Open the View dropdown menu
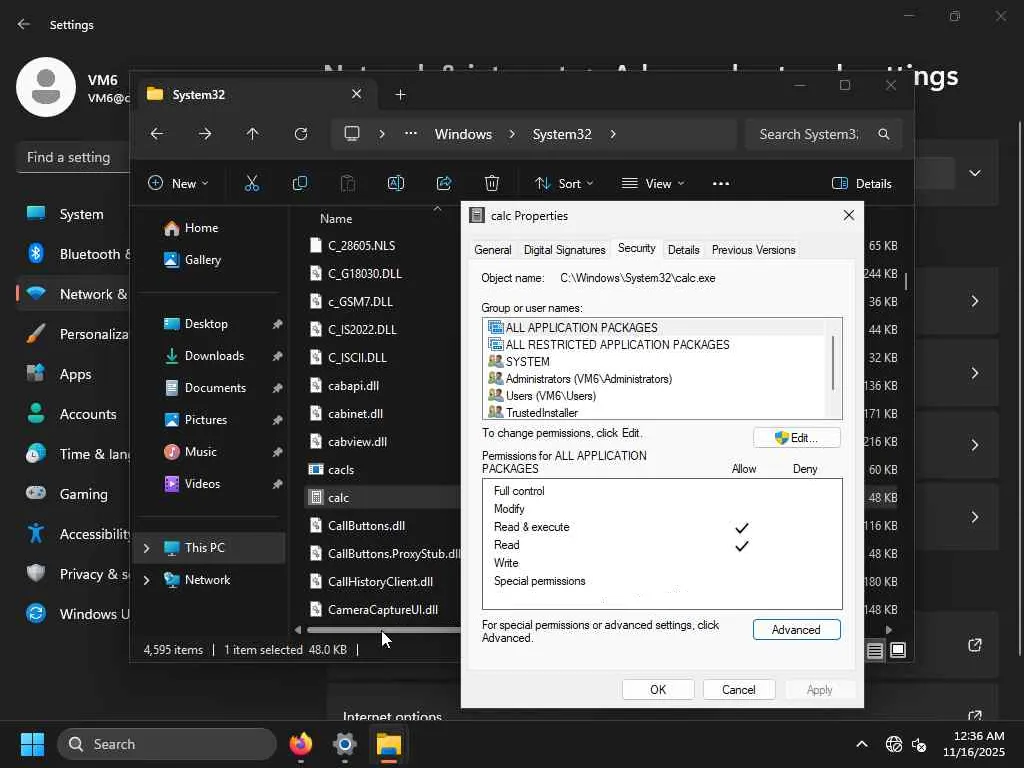Image resolution: width=1024 pixels, height=768 pixels. [x=653, y=184]
